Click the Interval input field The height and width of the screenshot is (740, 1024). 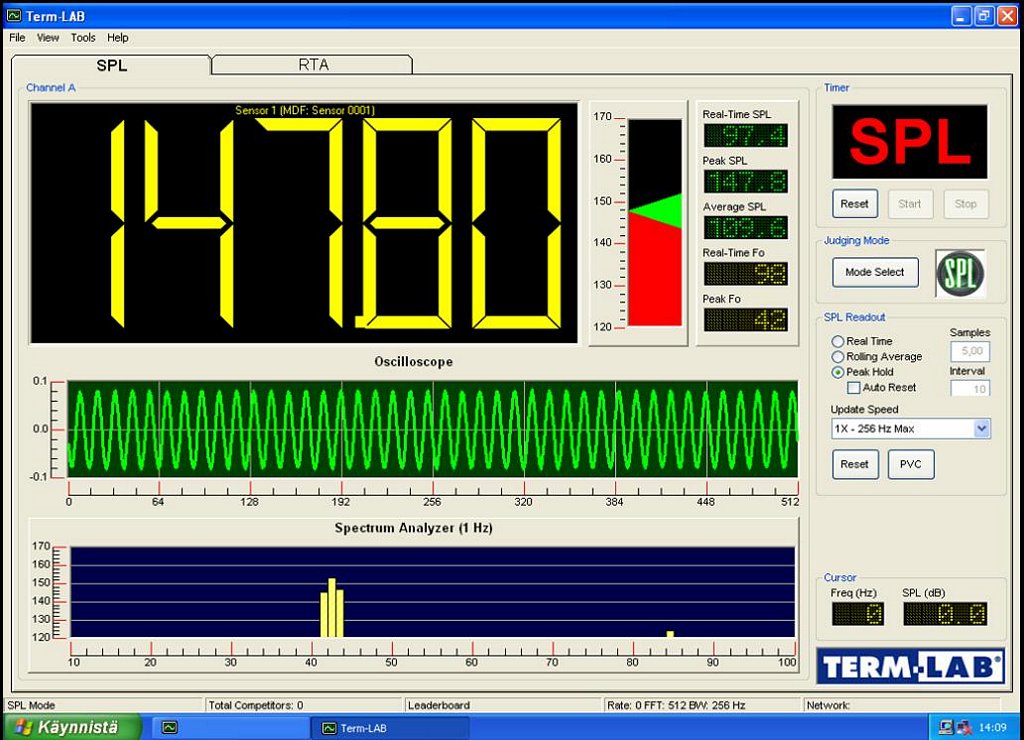tap(969, 389)
